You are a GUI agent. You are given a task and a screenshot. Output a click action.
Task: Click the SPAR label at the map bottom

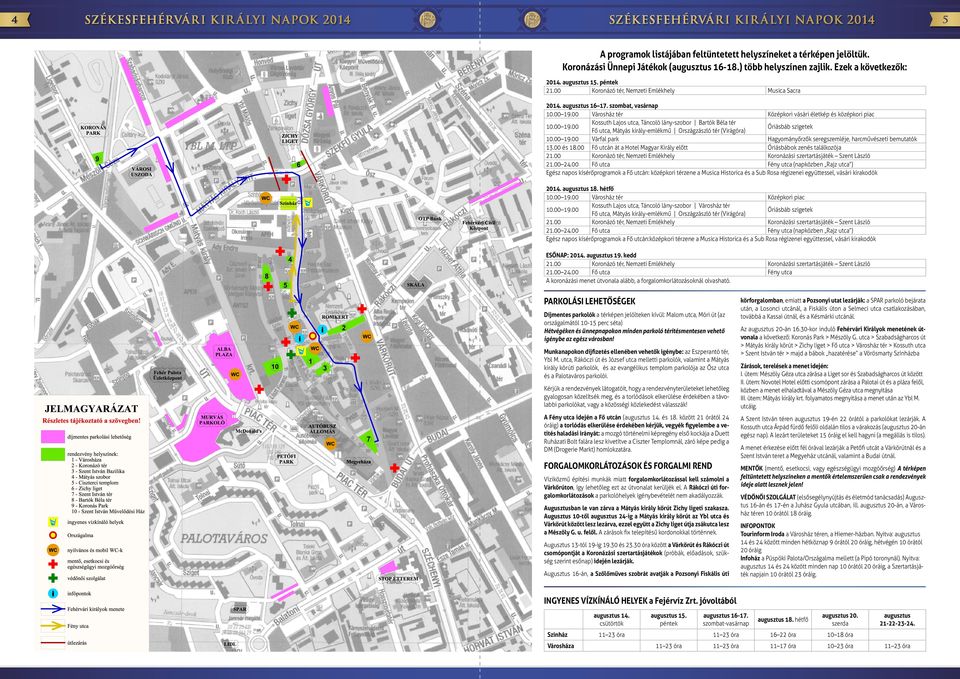pos(240,609)
